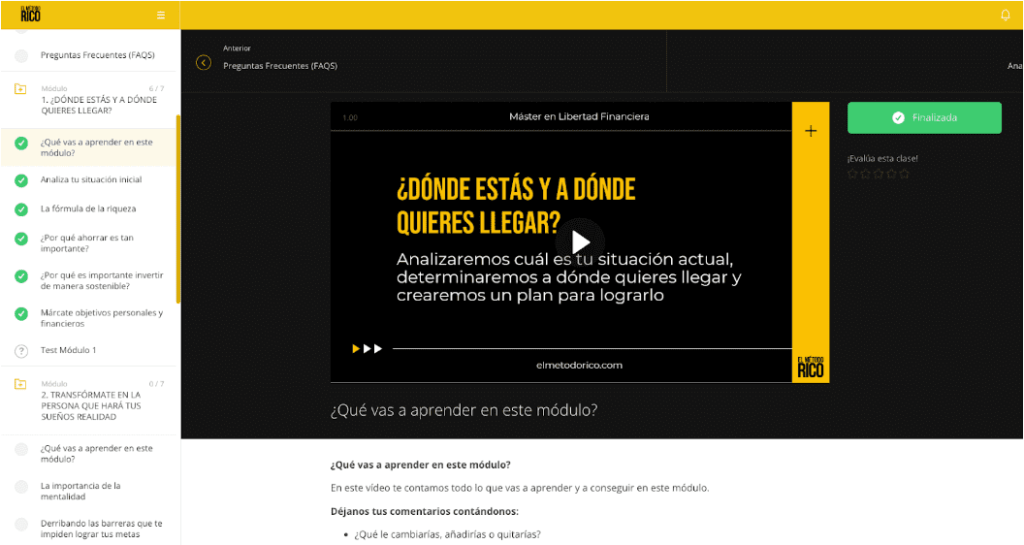Click the '0 / 7' progress count of module 2

point(156,384)
